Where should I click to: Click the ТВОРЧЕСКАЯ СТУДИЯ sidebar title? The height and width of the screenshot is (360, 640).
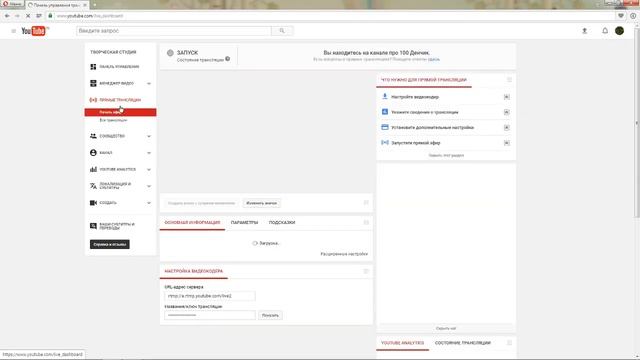click(113, 52)
